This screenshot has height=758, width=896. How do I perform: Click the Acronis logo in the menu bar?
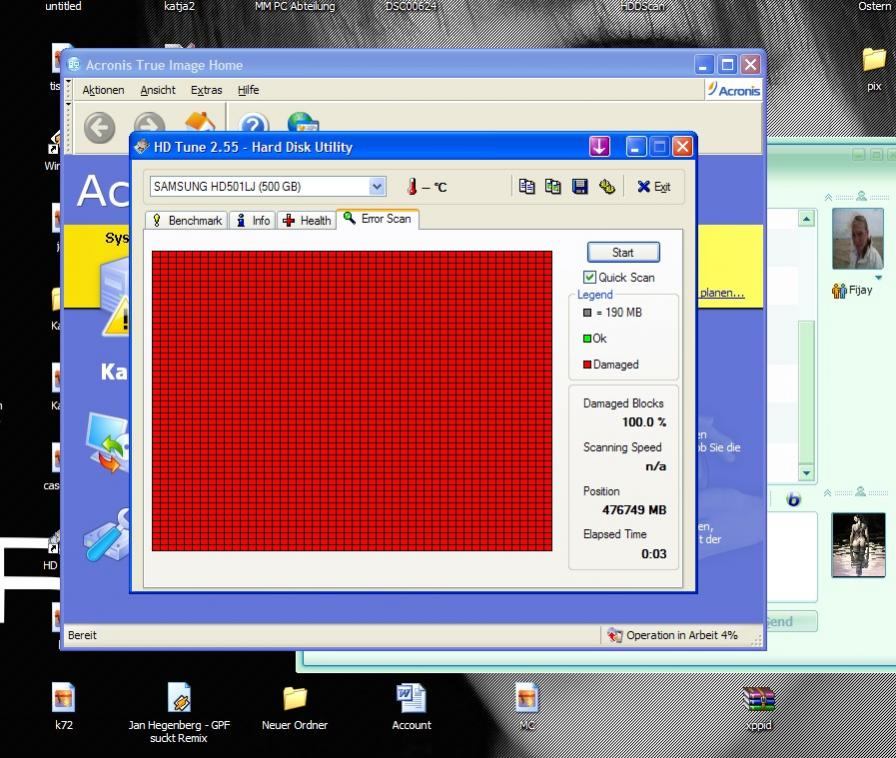point(734,90)
